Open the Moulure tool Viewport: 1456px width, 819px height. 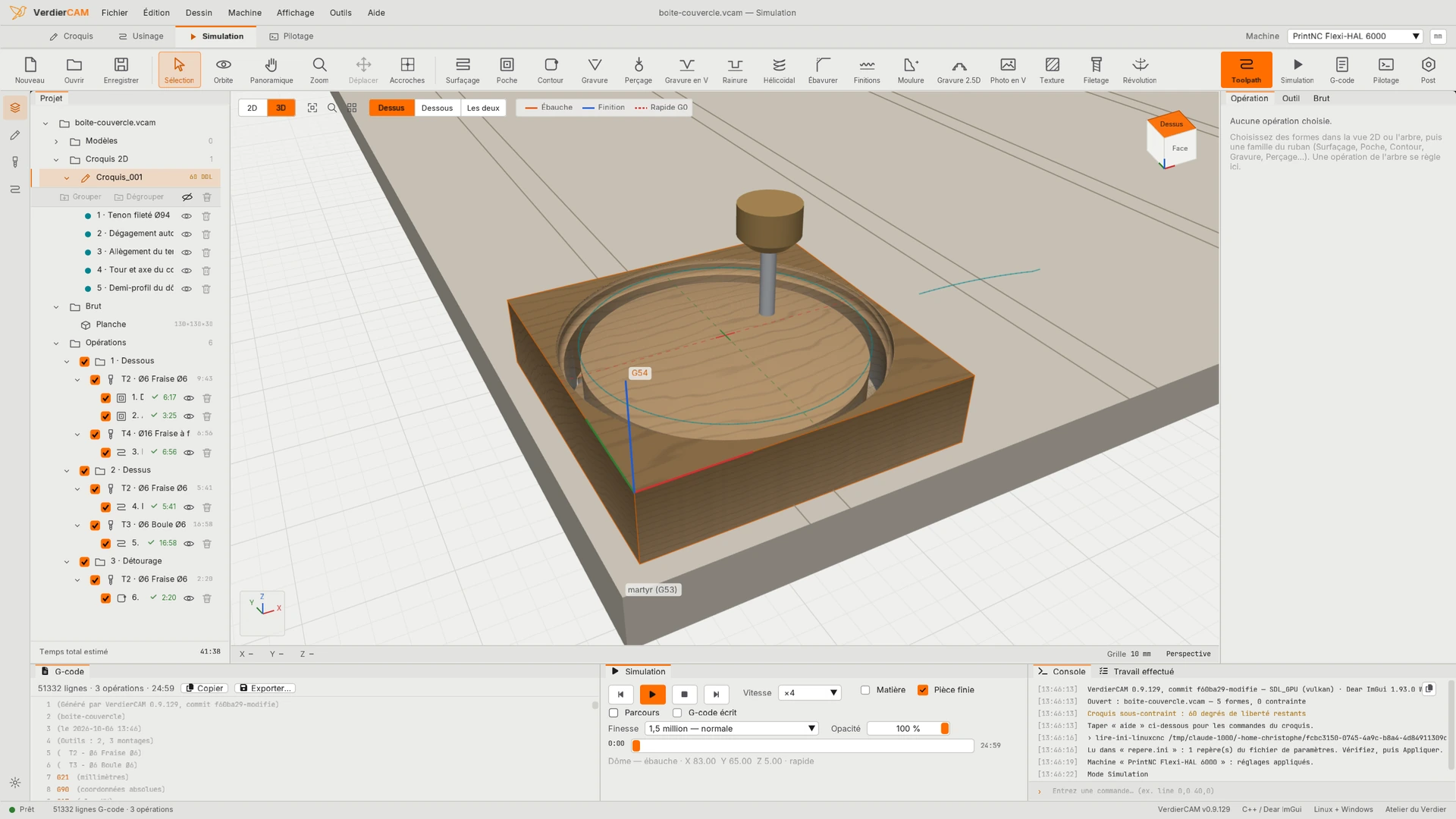pos(911,70)
